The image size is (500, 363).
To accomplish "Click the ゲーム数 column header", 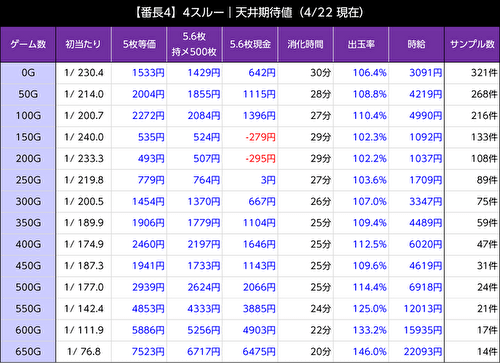I will 28,44.
